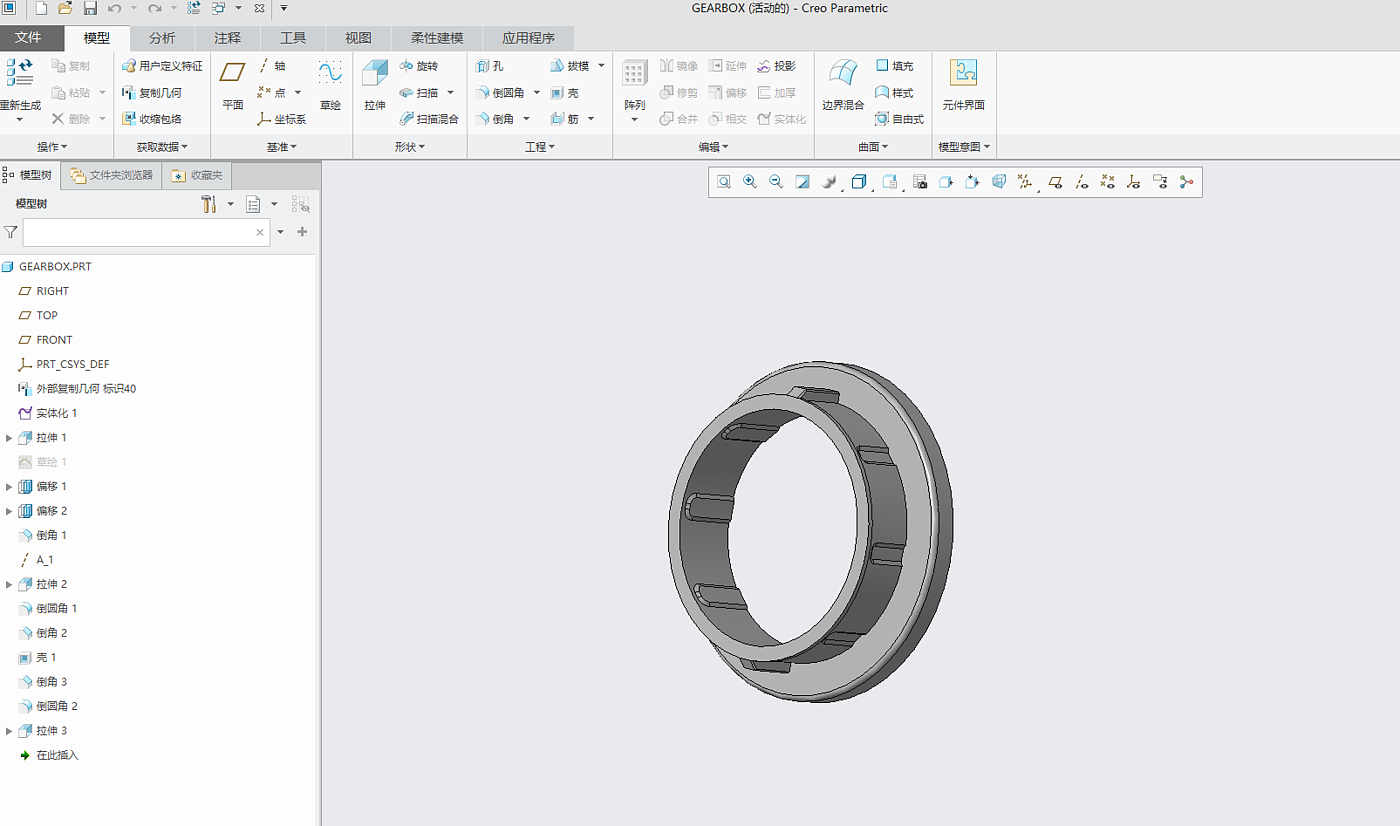The width and height of the screenshot is (1400, 826).
Task: Click the zoom in magnifier icon
Action: pos(750,182)
